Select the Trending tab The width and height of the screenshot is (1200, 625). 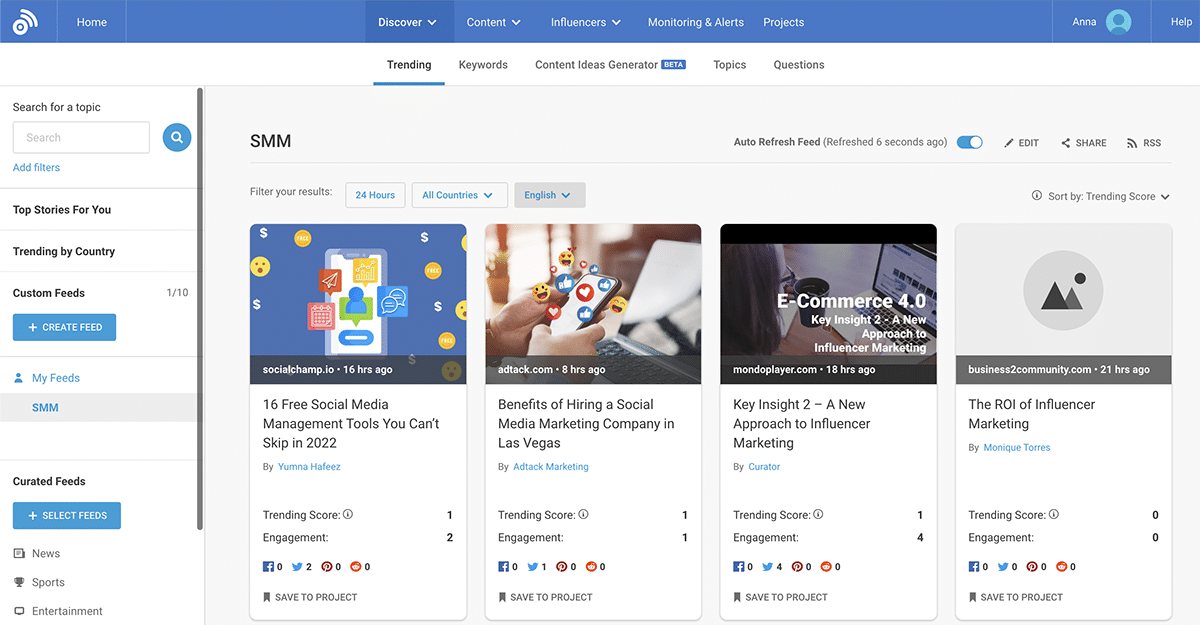tap(409, 65)
